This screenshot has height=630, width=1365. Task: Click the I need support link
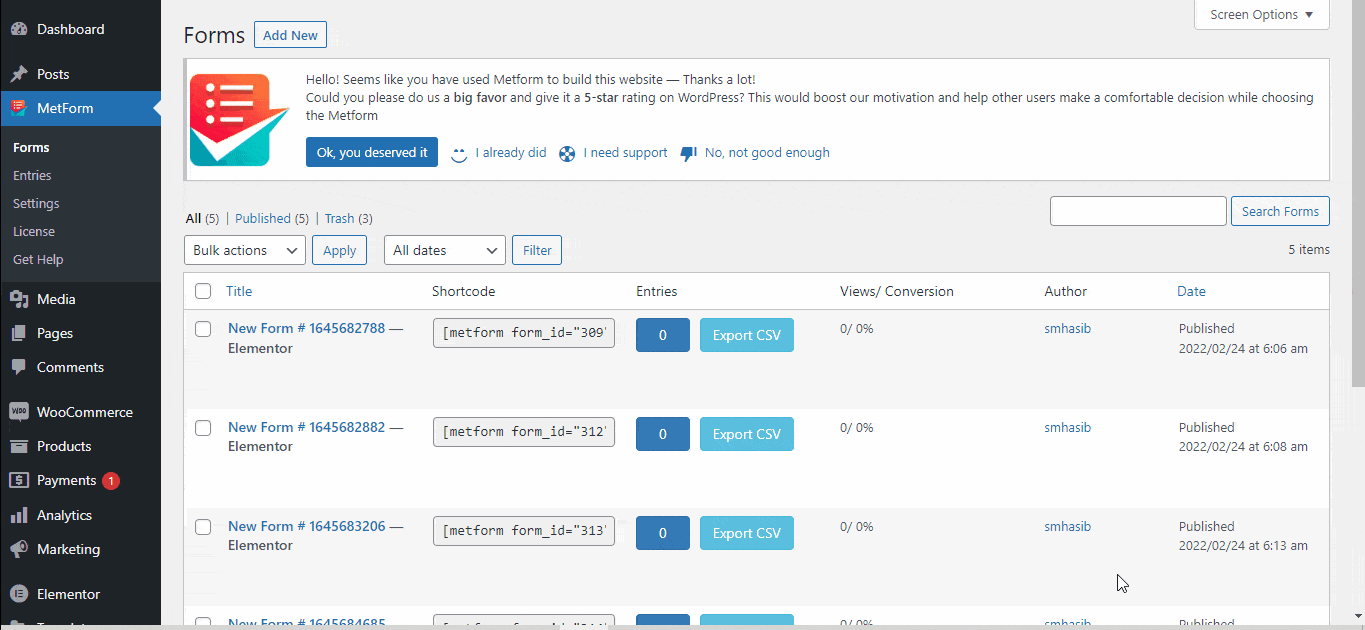(625, 153)
